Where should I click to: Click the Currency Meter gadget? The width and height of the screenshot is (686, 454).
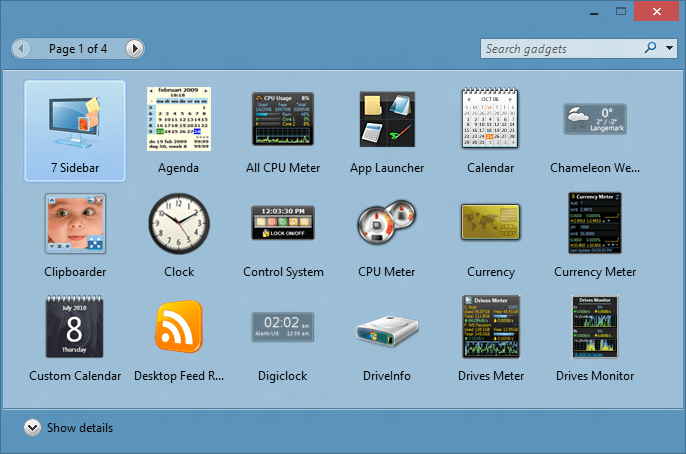[595, 224]
